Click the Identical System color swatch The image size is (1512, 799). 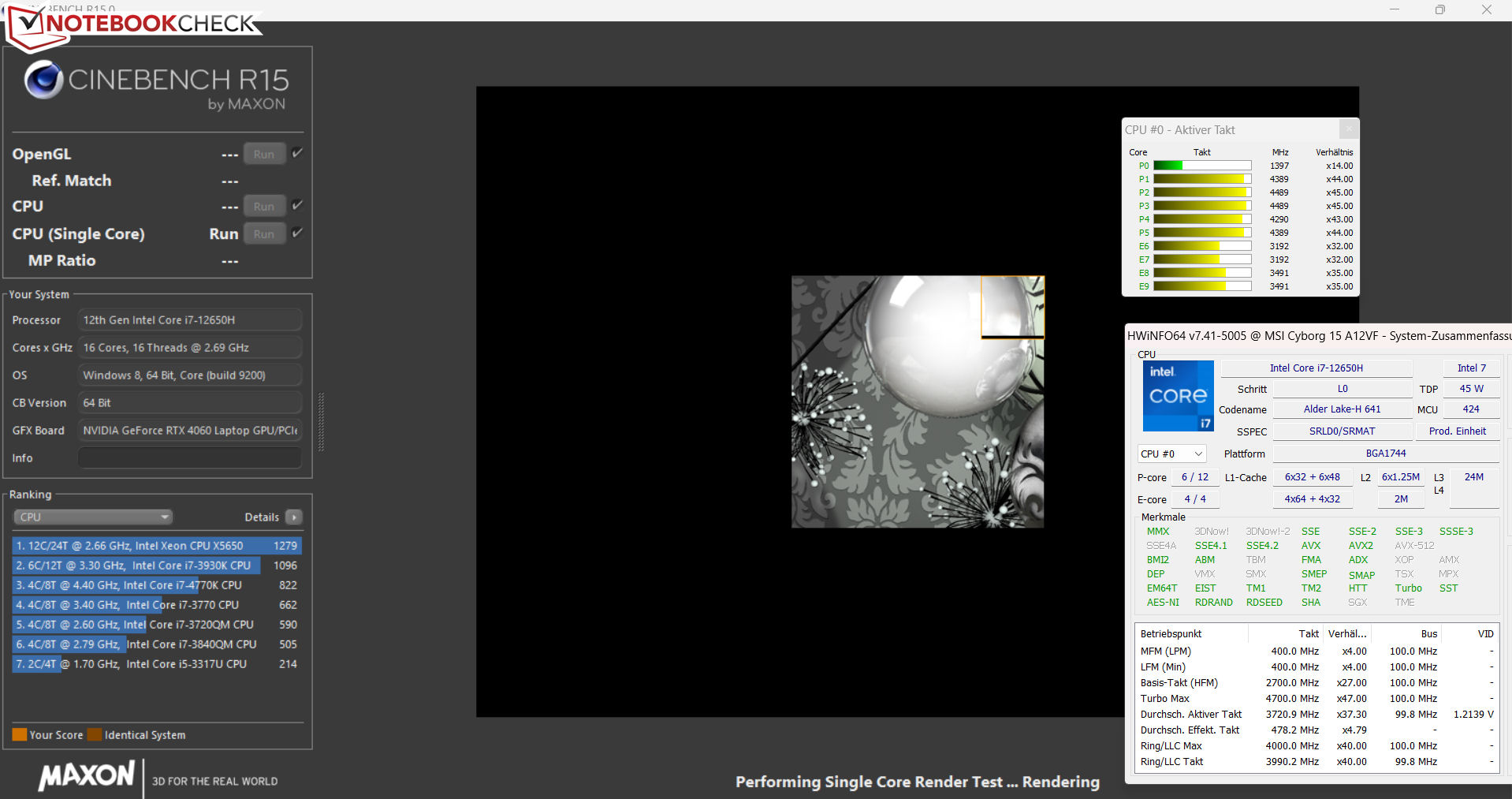(x=95, y=734)
